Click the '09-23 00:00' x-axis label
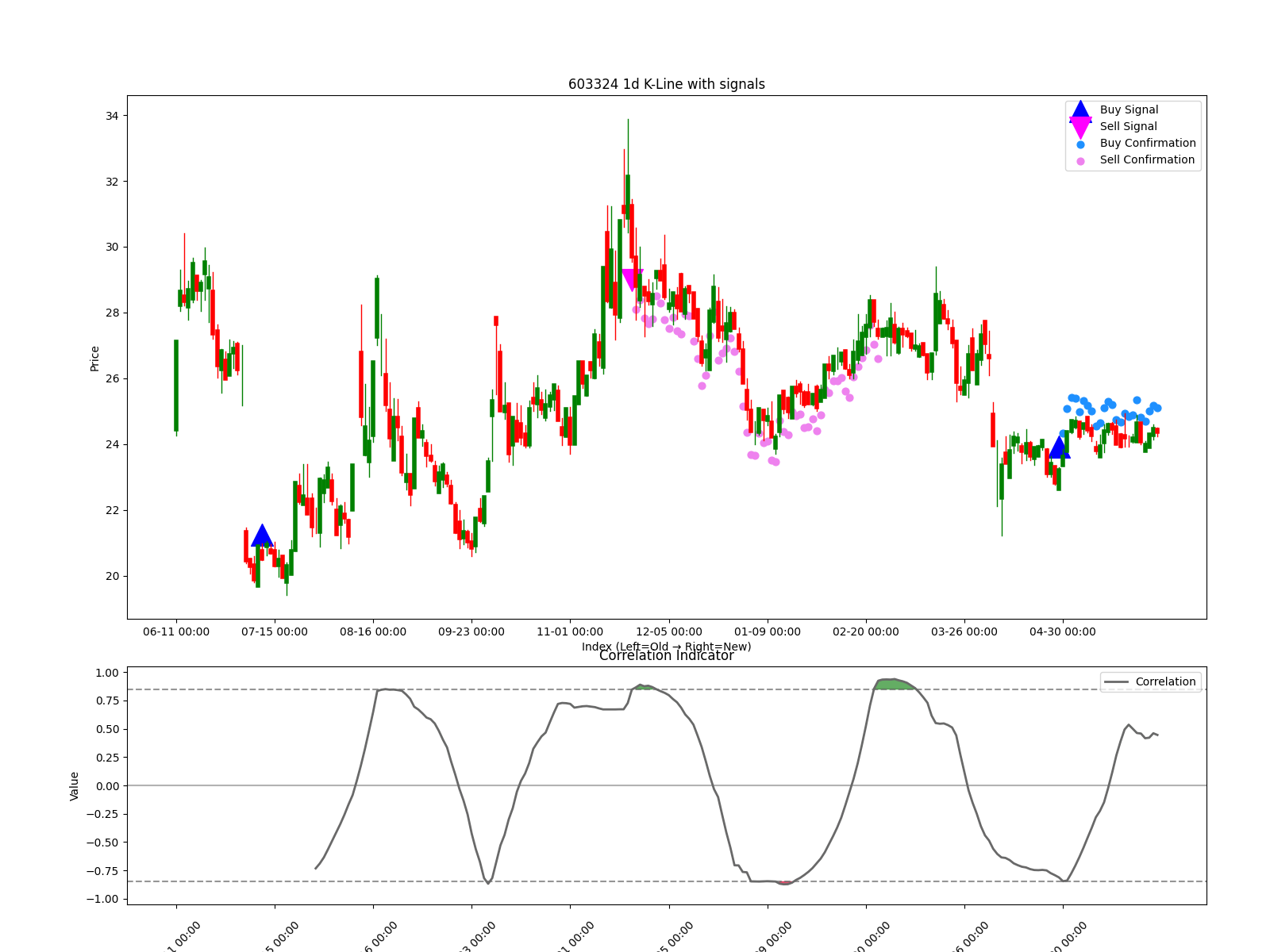Image resolution: width=1270 pixels, height=952 pixels. (x=471, y=631)
